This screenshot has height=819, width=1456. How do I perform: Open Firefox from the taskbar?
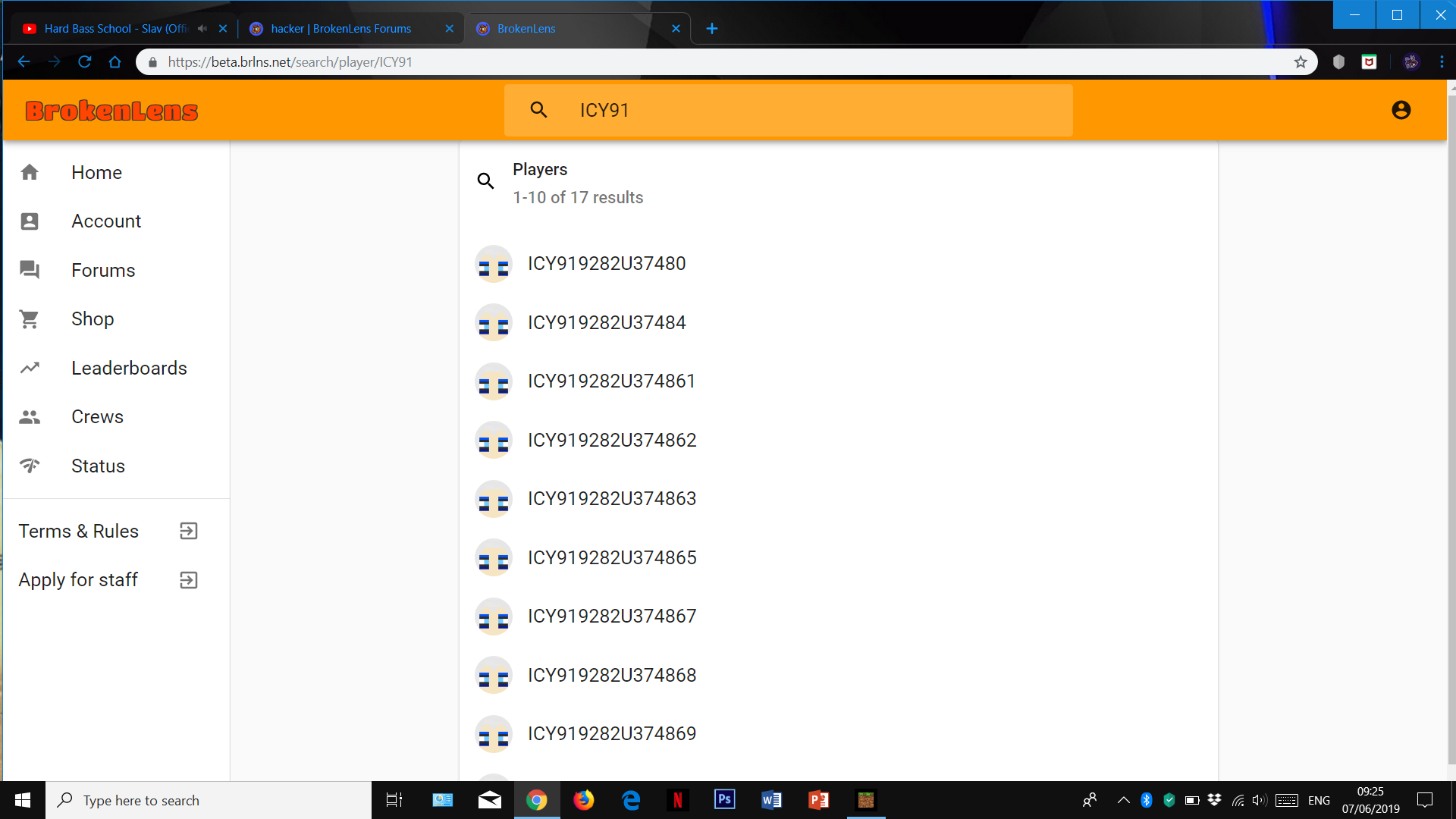(x=584, y=800)
